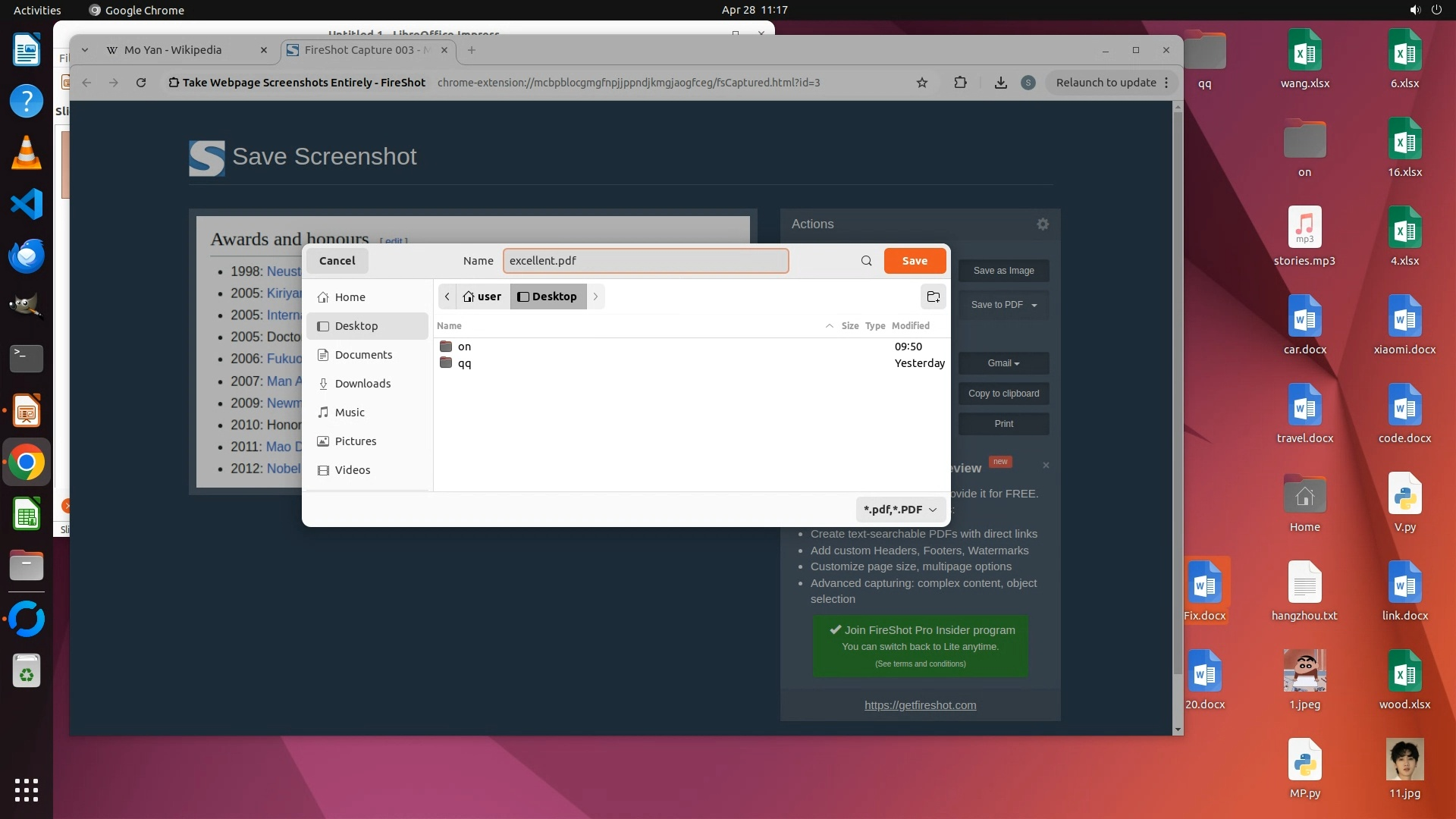Reload the page with refresh icon
The width and height of the screenshot is (1456, 819).
click(141, 83)
